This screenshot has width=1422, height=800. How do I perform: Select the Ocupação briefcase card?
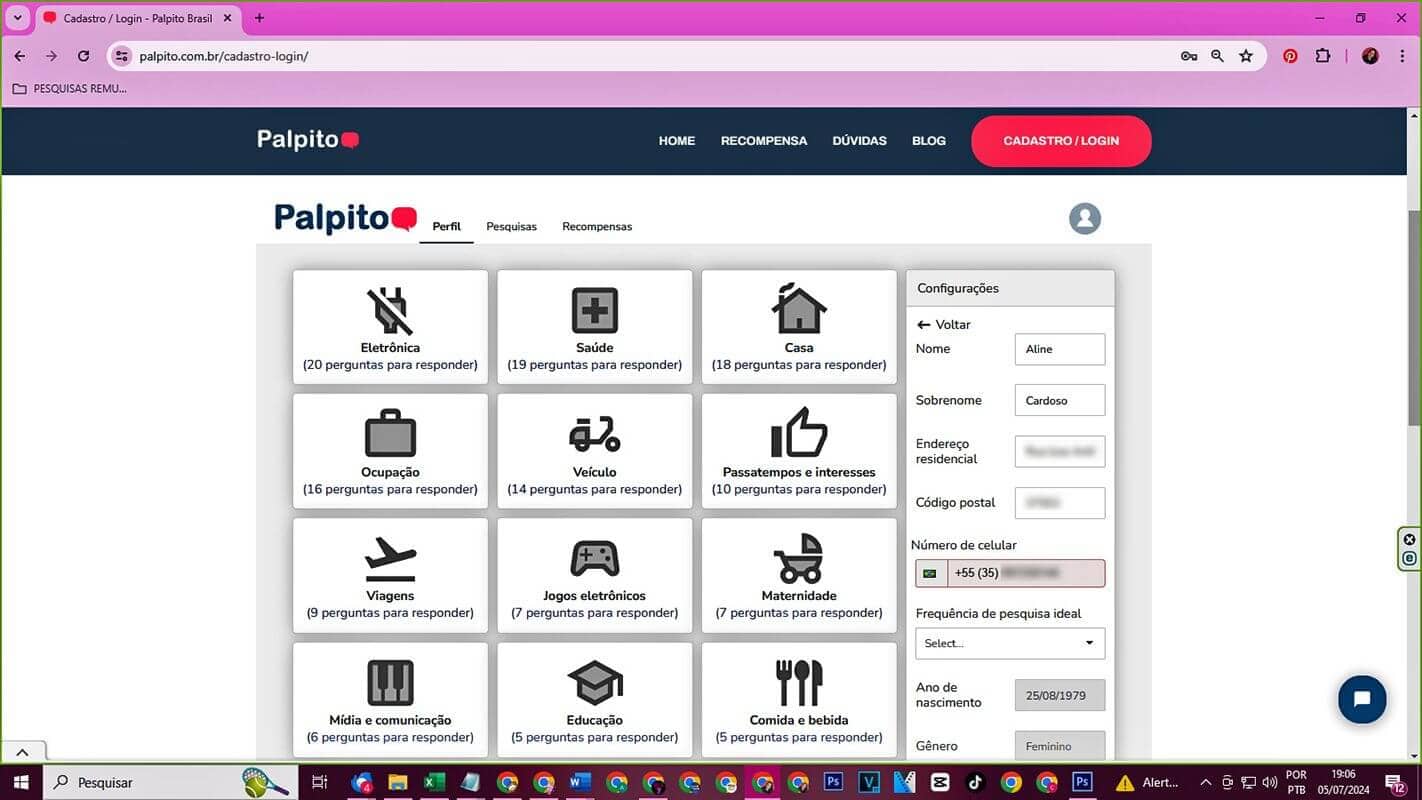tap(390, 451)
